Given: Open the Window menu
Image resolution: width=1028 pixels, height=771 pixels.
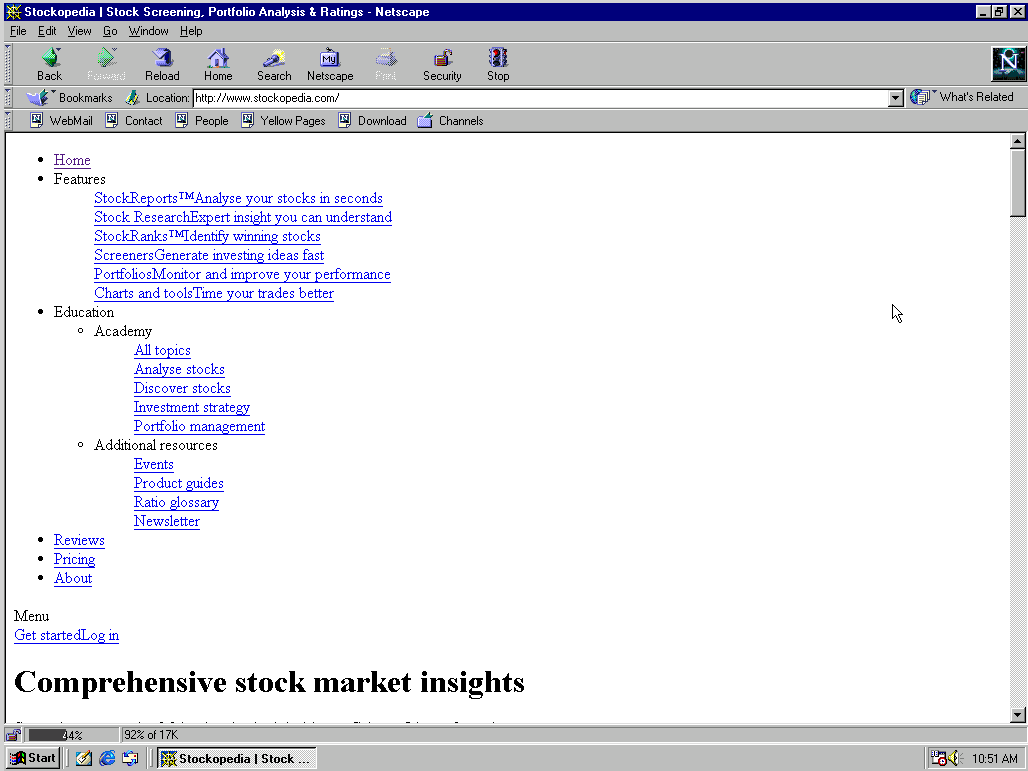Looking at the screenshot, I should click(x=148, y=31).
